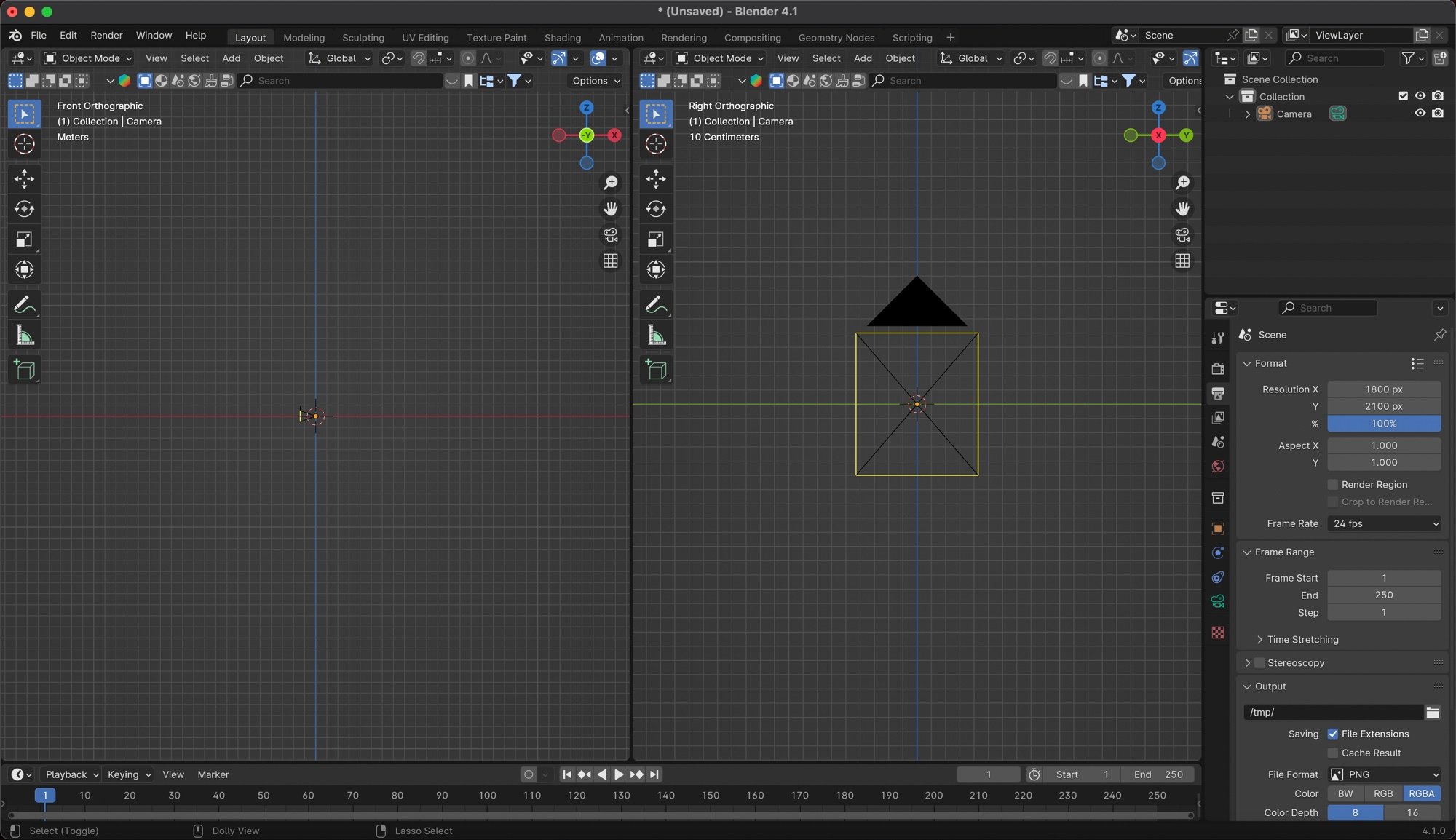
Task: Open the File Format PNG dropdown
Action: pos(1384,775)
